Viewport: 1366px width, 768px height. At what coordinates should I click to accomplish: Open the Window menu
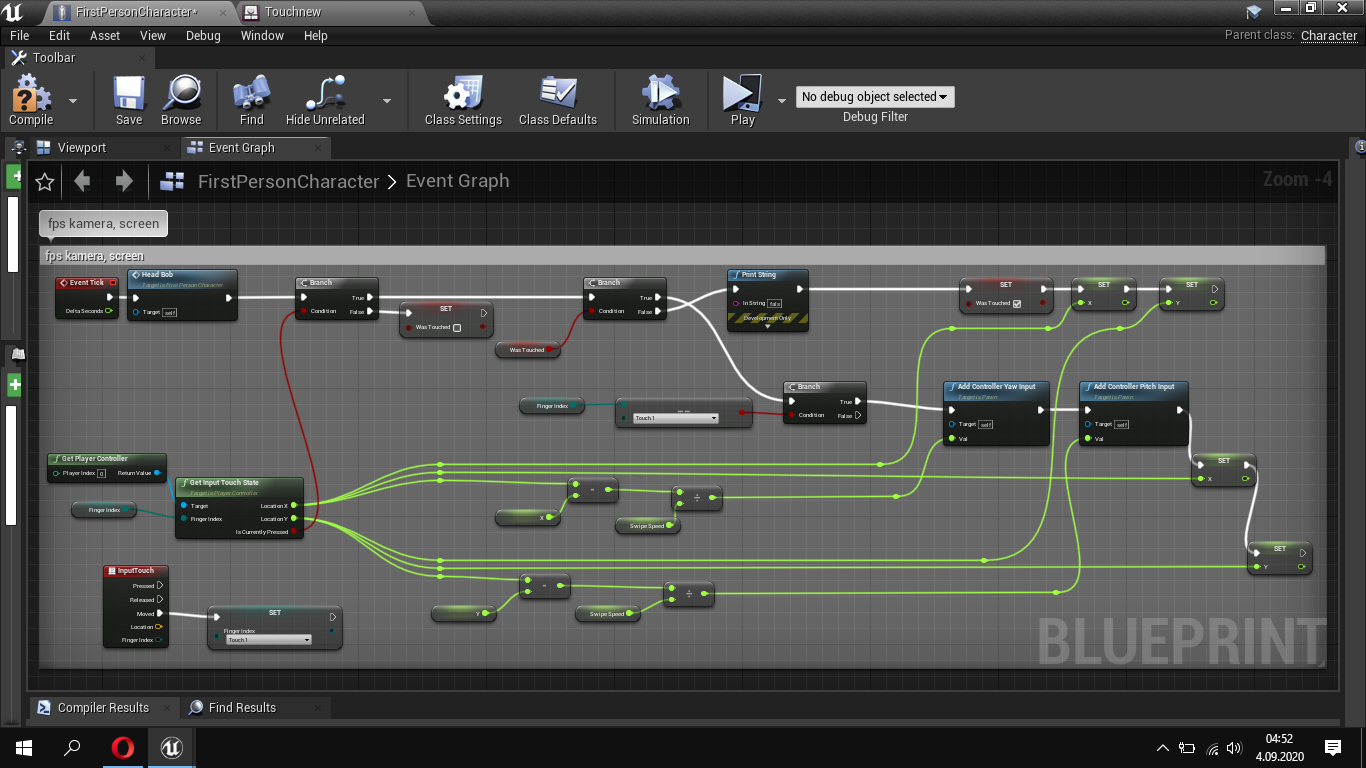click(262, 35)
